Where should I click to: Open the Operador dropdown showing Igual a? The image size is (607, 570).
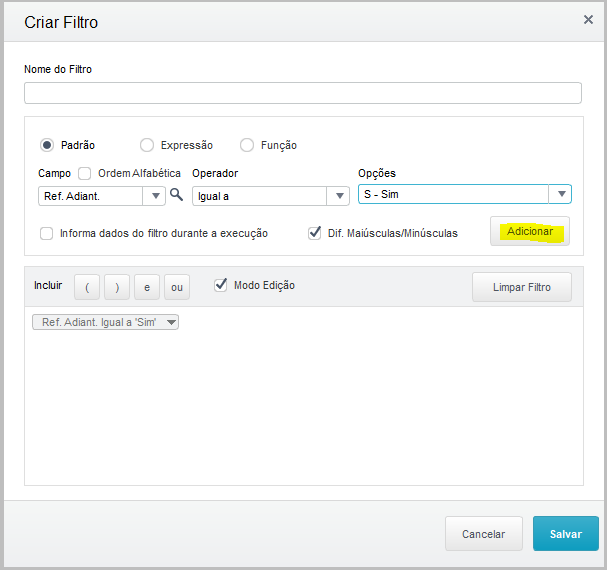(340, 196)
